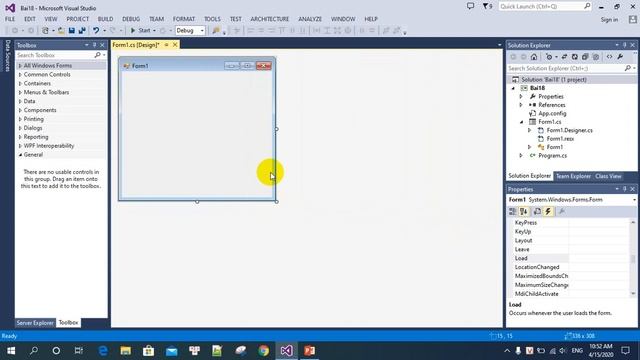Select Form1.resx file
The width and height of the screenshot is (640, 360).
pyautogui.click(x=560, y=139)
